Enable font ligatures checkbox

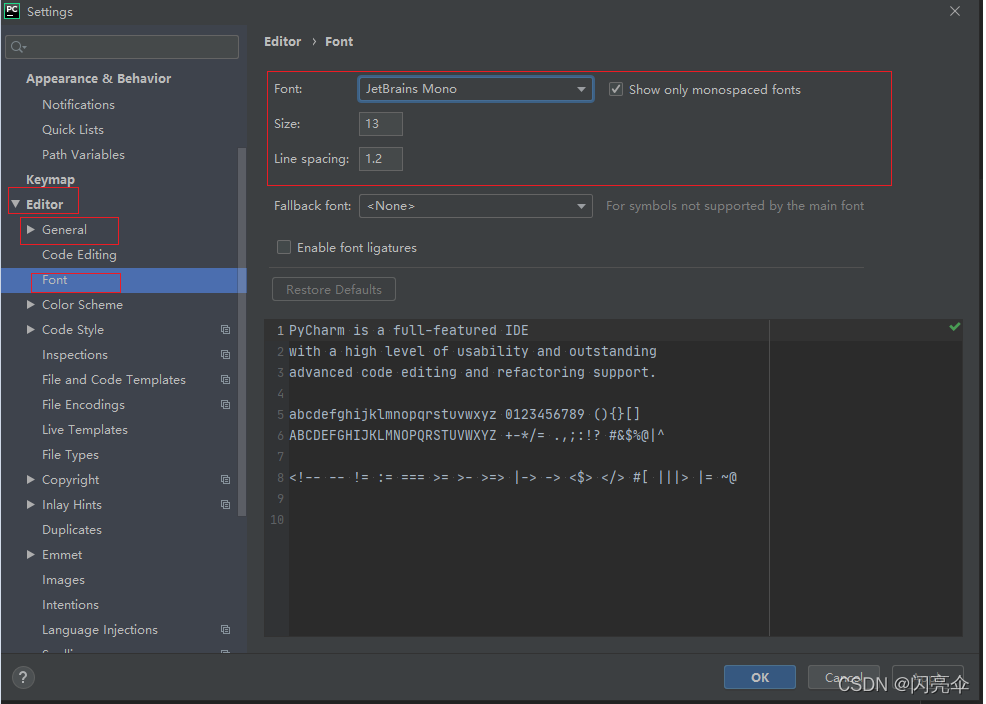coord(284,248)
